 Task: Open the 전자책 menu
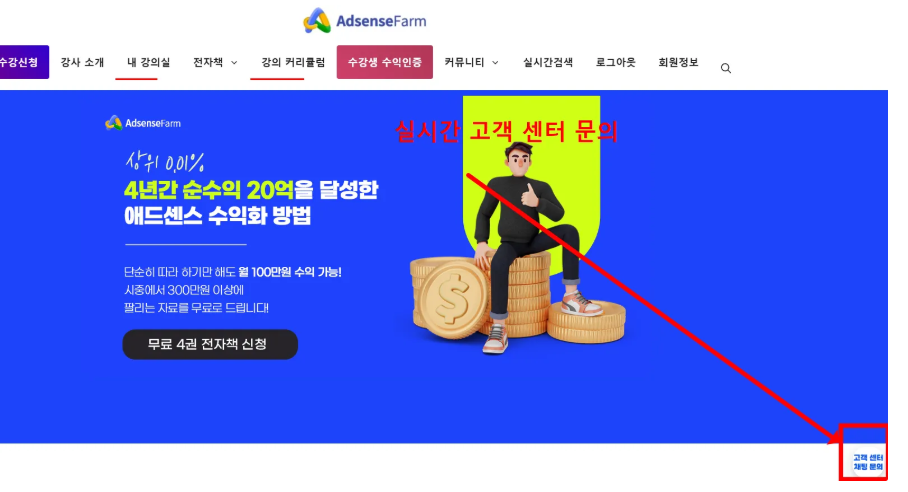tap(208, 62)
